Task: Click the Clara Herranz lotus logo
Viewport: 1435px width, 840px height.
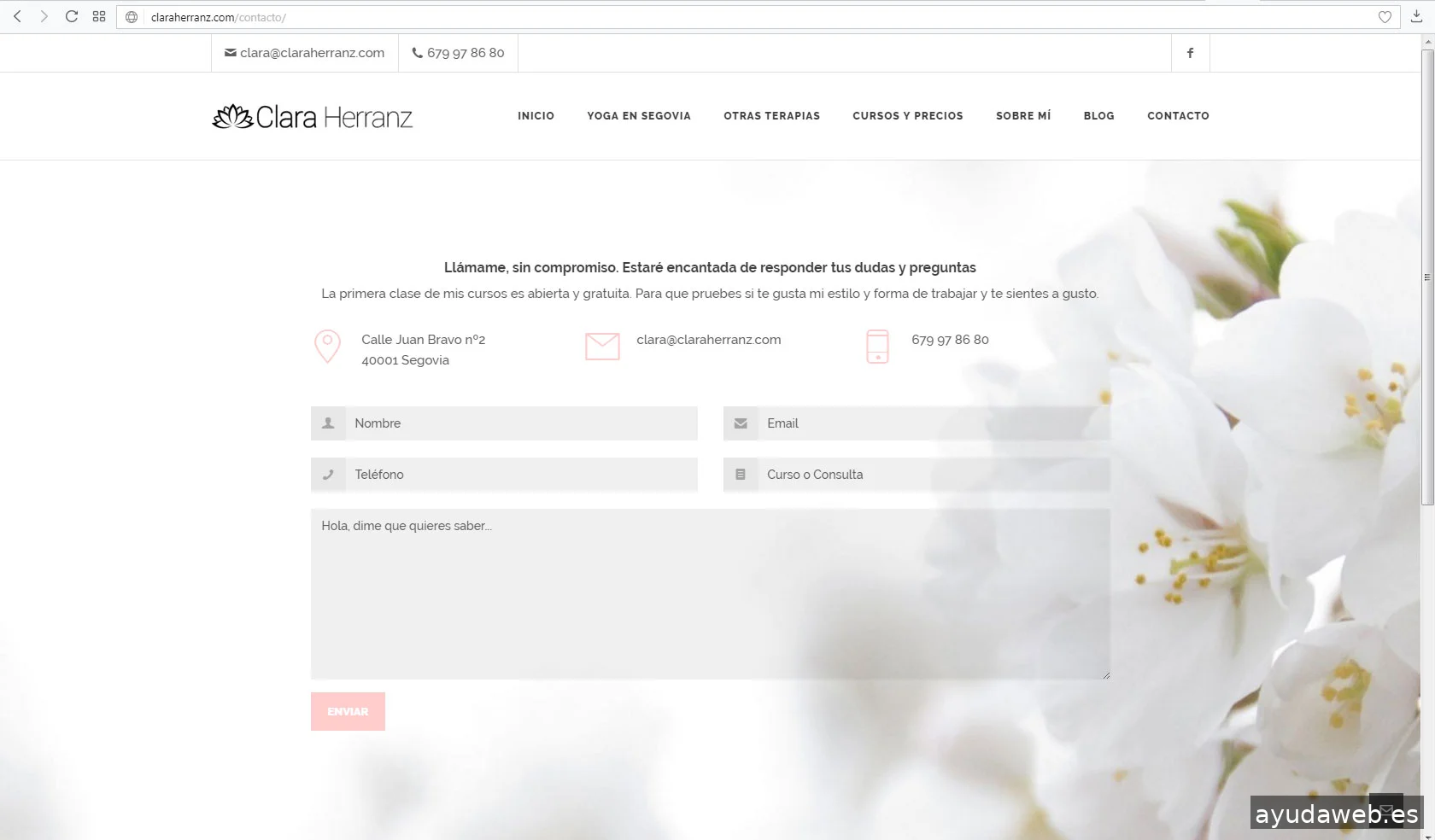Action: [x=312, y=117]
